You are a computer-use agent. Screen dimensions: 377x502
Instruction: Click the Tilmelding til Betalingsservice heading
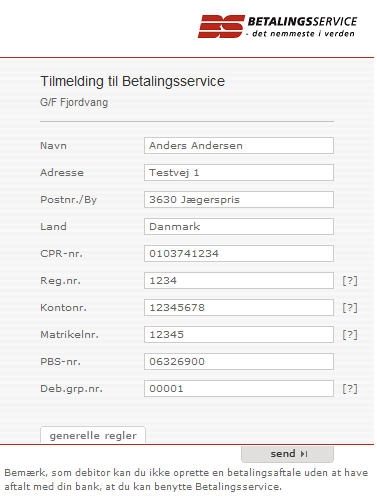133,82
